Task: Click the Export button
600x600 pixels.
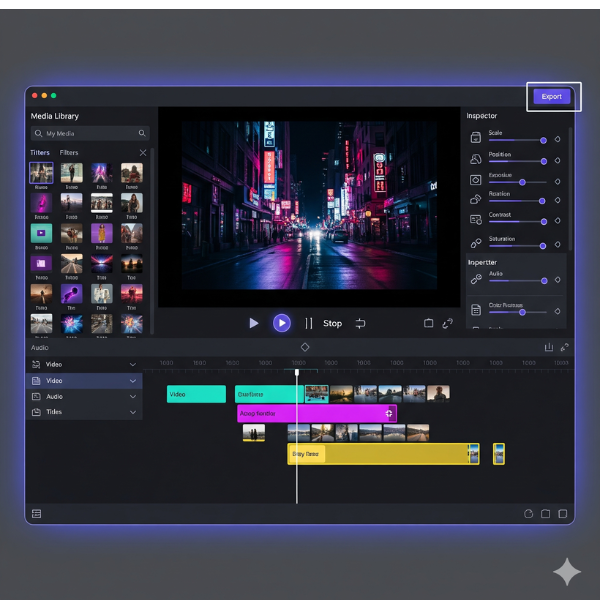Action: pos(552,97)
